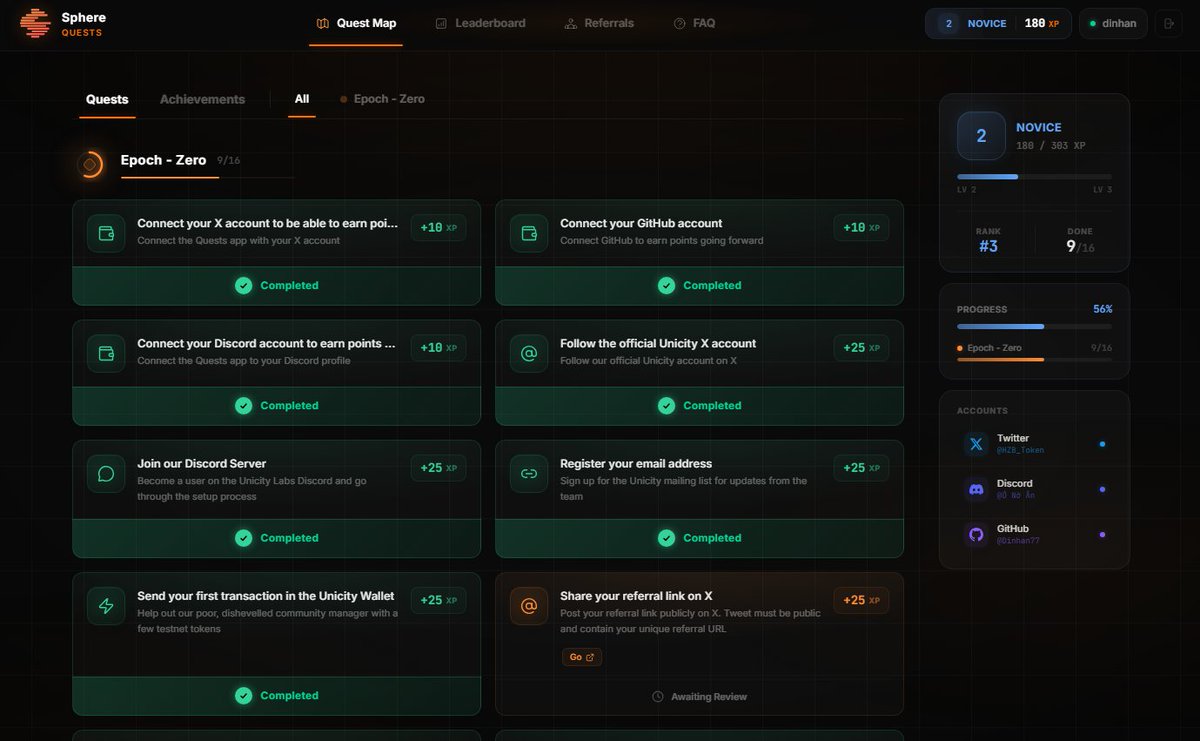Click the blue overall Progress bar
Image resolution: width=1200 pixels, height=741 pixels.
(1034, 326)
